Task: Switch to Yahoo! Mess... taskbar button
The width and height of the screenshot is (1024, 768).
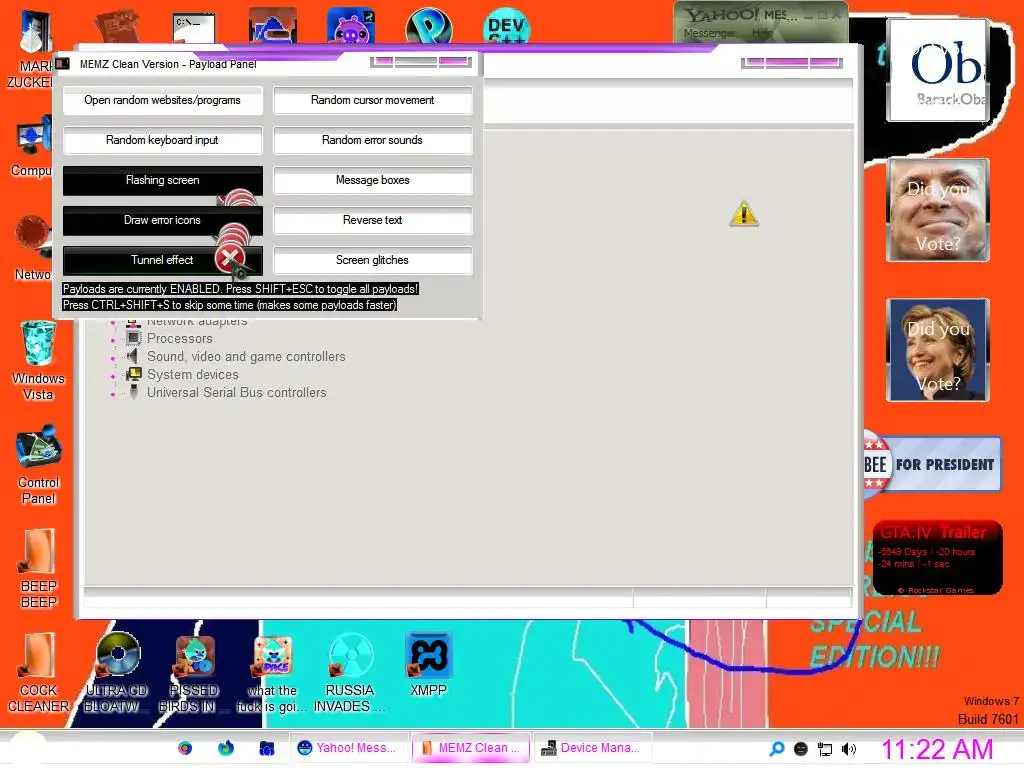Action: [347, 748]
